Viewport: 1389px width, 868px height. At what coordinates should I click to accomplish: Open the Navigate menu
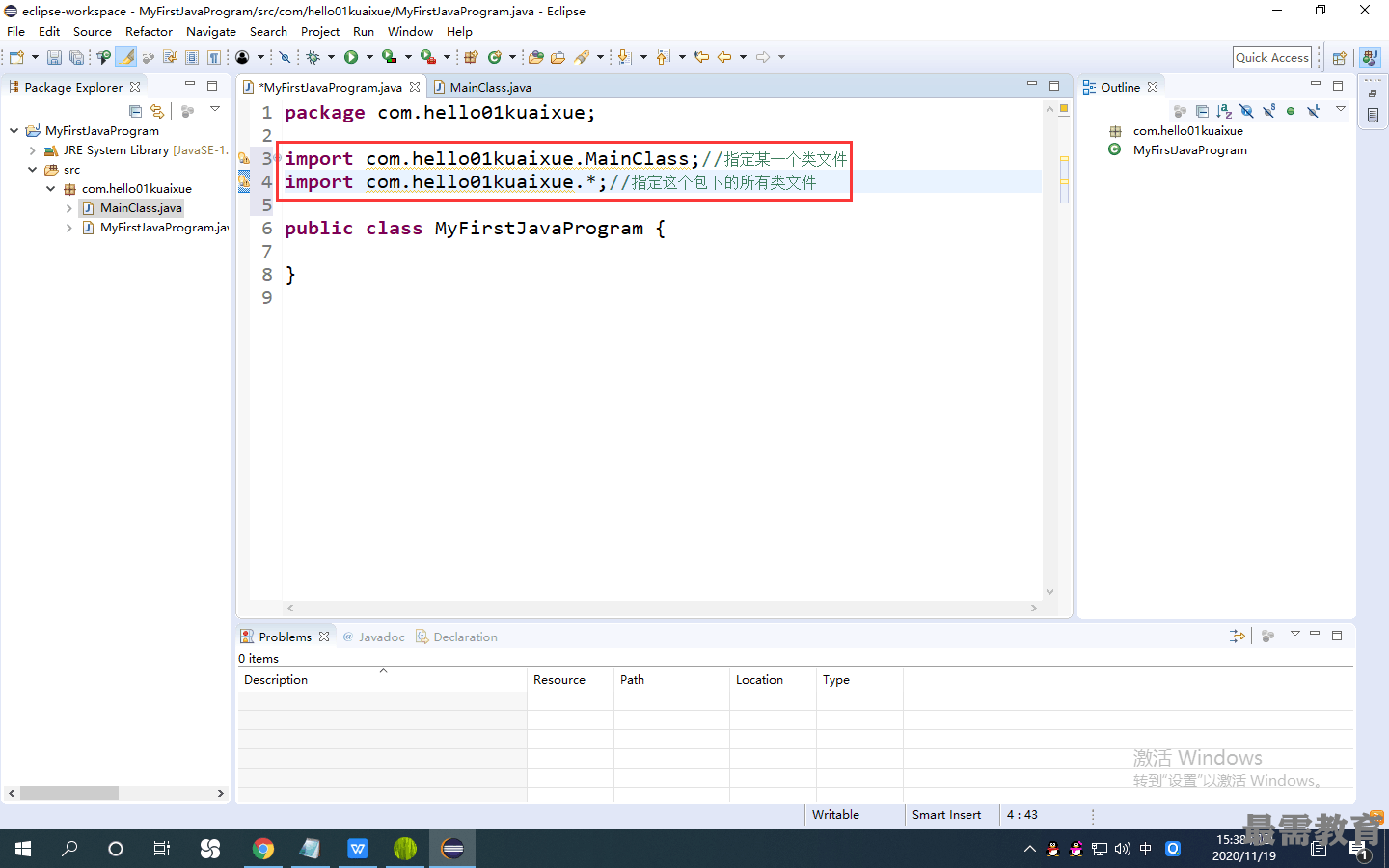pos(211,32)
